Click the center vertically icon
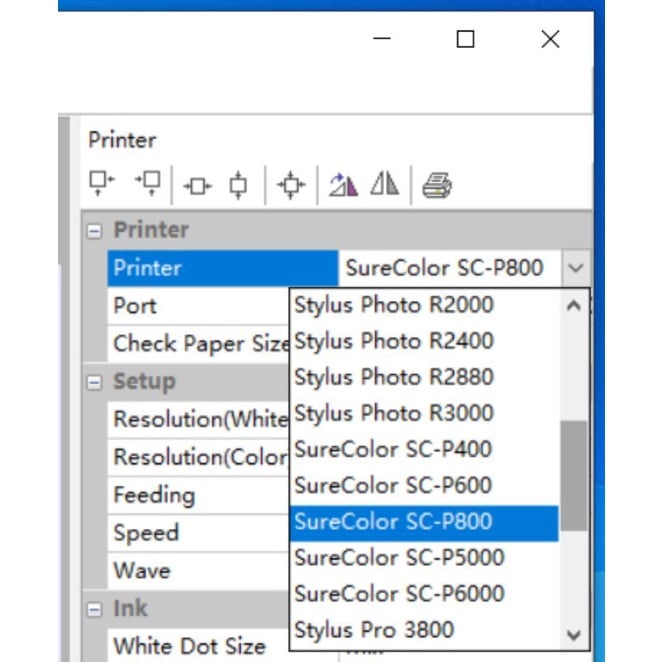The image size is (662, 662). coord(238,185)
